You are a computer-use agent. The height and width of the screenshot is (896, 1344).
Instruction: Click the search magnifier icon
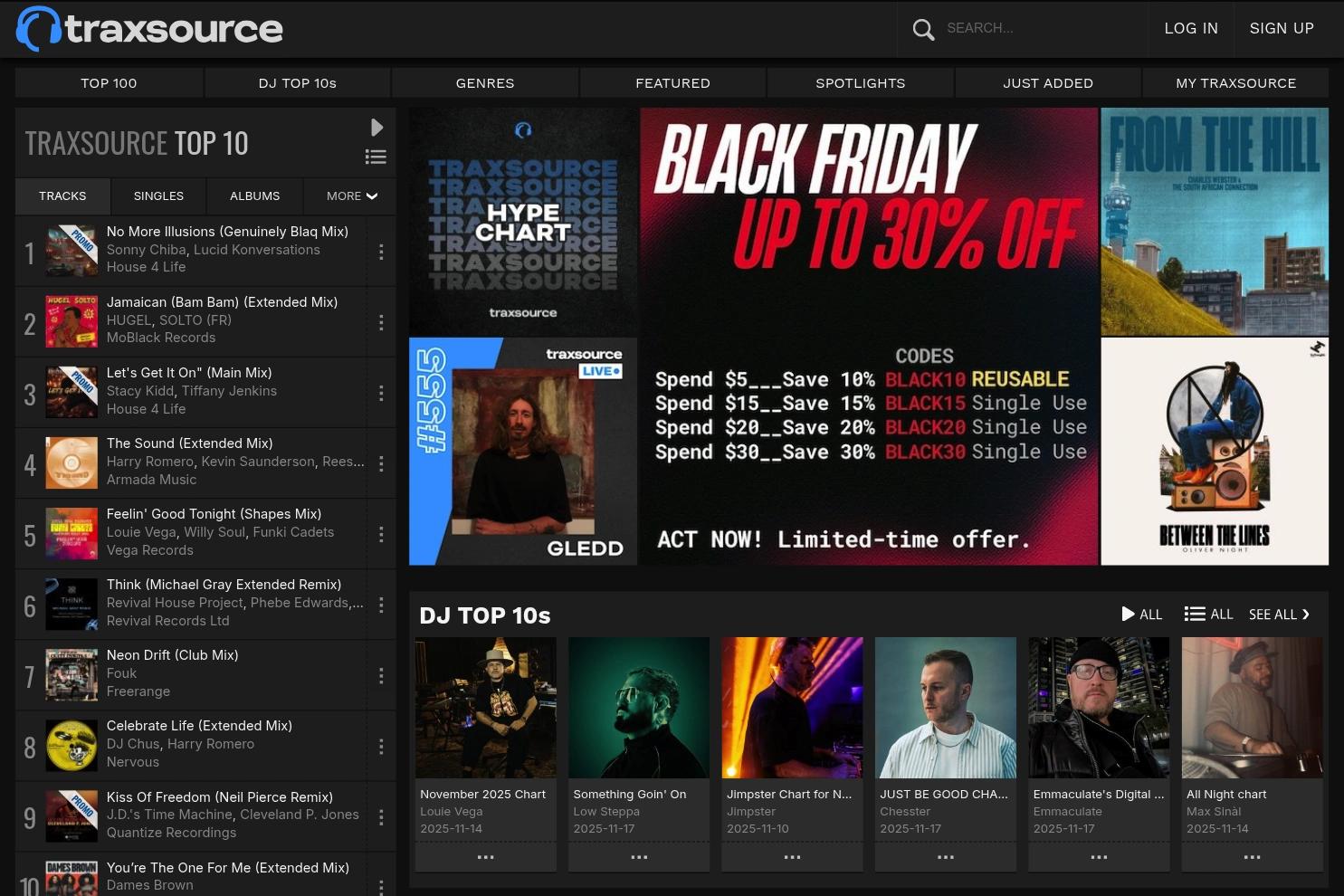pyautogui.click(x=923, y=29)
